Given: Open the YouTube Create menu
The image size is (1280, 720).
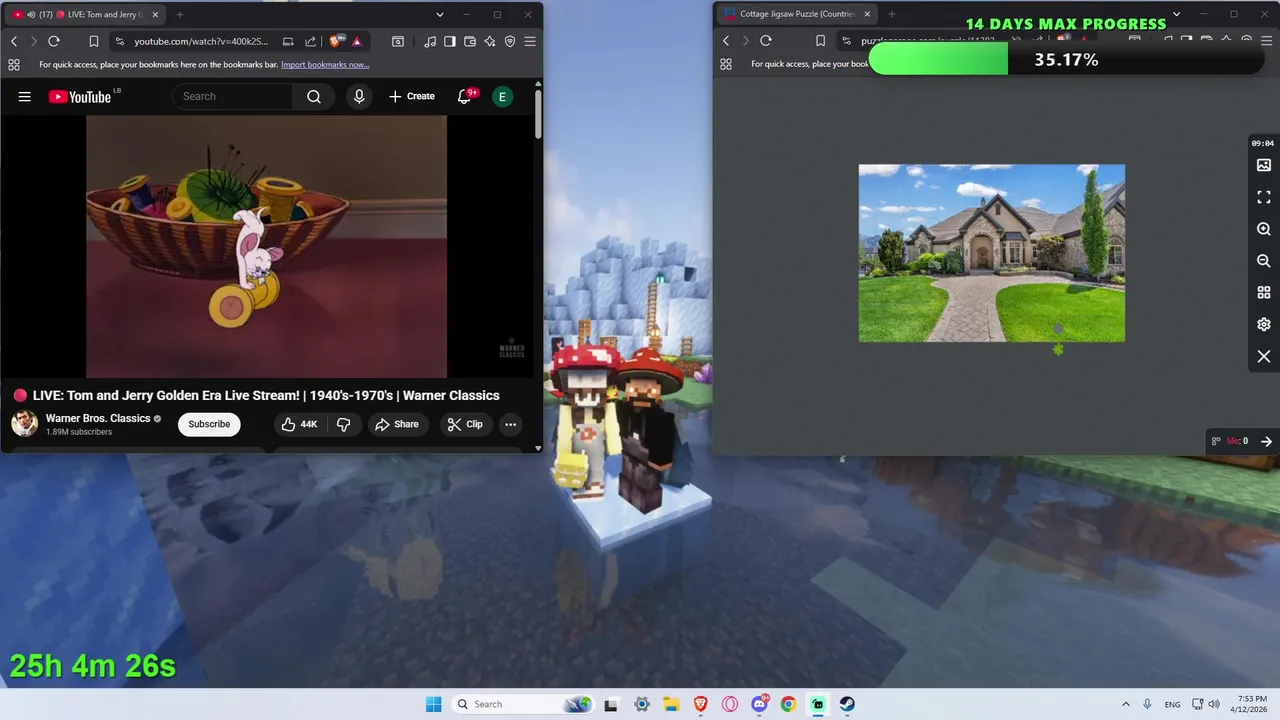Looking at the screenshot, I should point(412,96).
